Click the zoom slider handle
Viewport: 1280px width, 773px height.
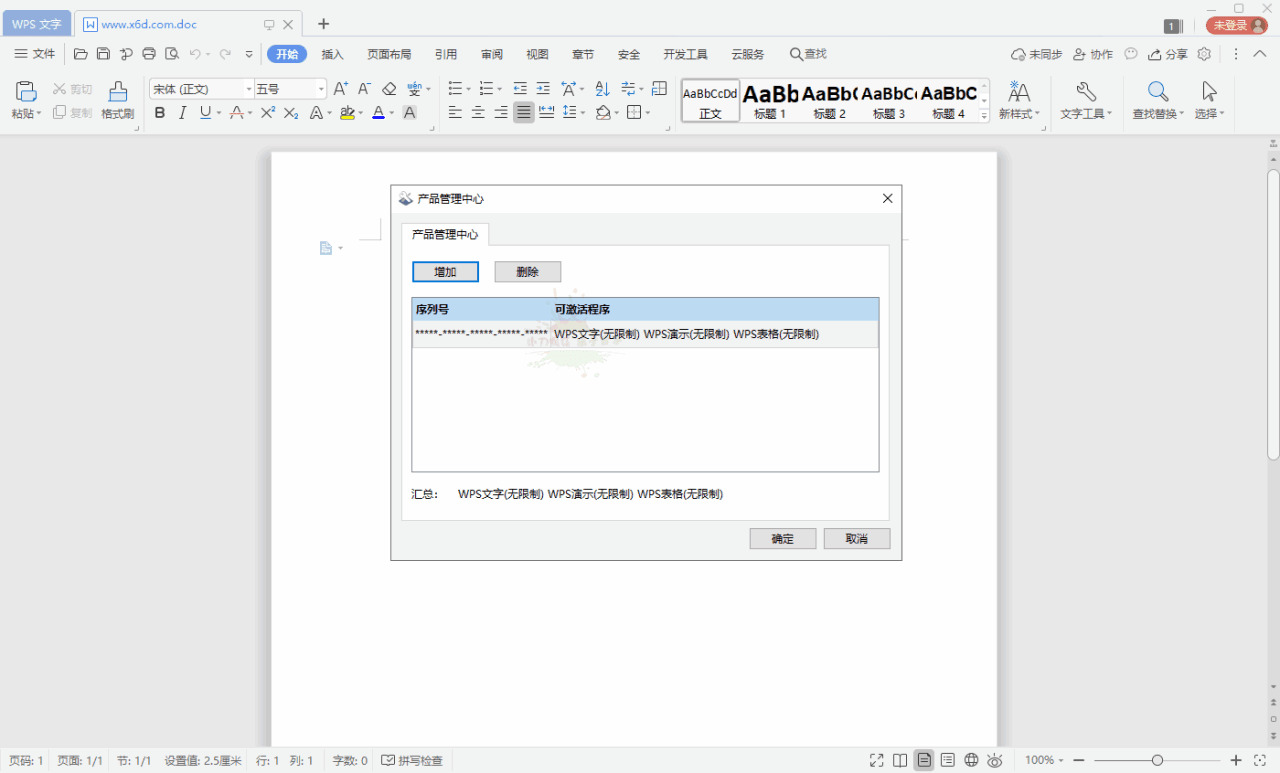[1157, 760]
